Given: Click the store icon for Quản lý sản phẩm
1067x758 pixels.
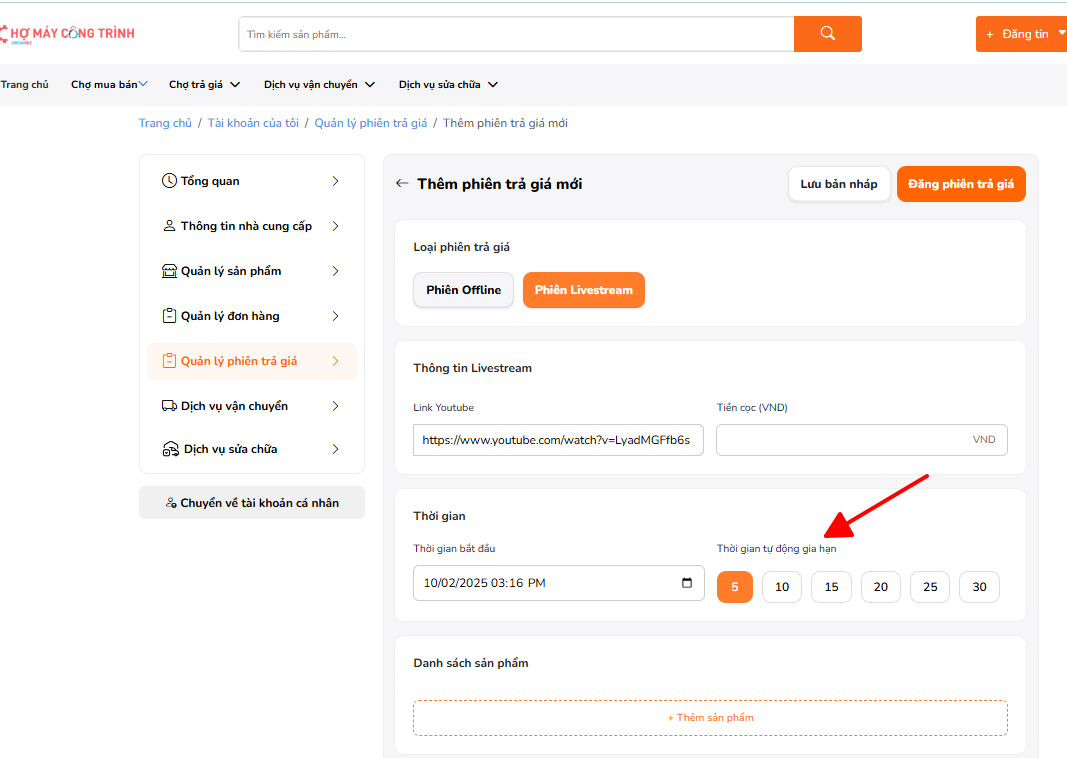Looking at the screenshot, I should (x=169, y=271).
